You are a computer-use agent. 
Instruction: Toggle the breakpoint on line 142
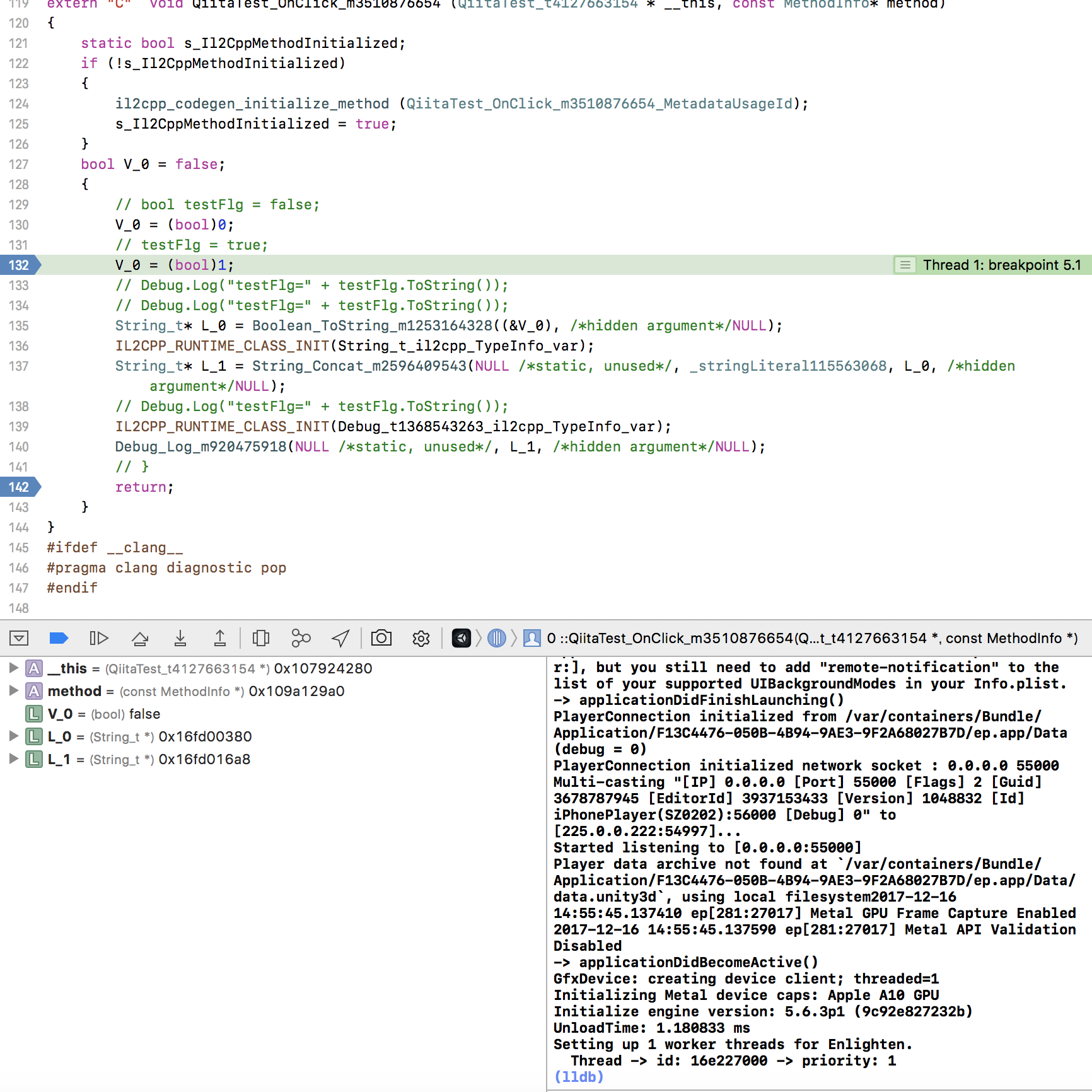pos(19,487)
